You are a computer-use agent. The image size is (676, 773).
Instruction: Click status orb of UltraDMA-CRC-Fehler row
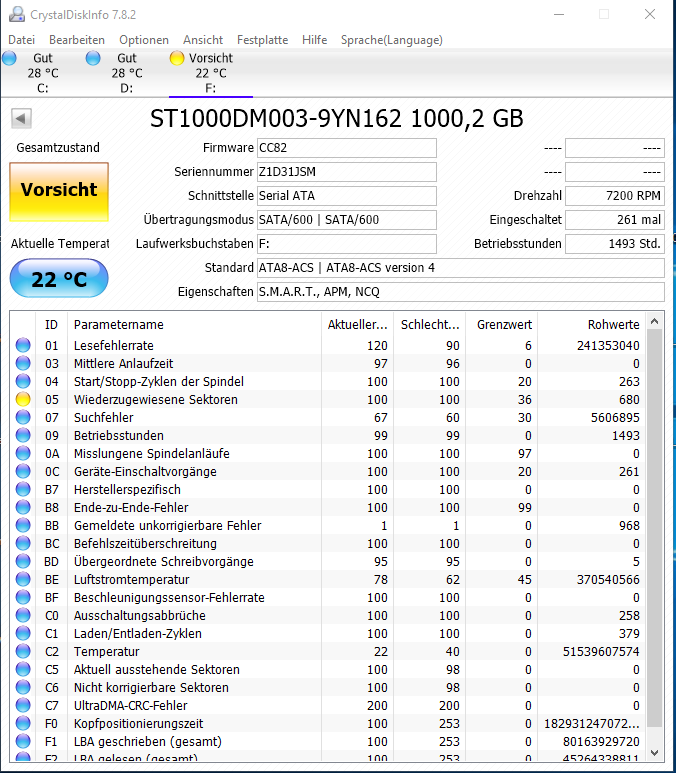tap(23, 705)
